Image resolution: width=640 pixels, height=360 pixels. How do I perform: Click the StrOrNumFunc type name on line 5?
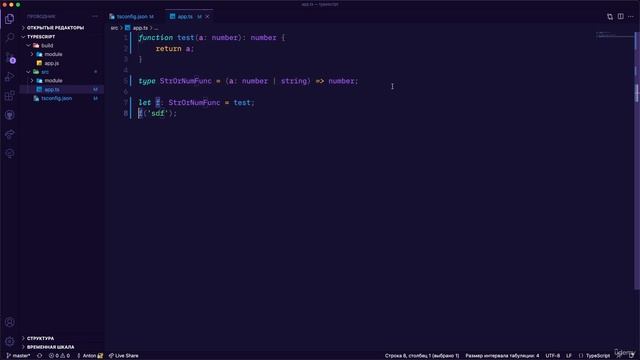point(186,81)
